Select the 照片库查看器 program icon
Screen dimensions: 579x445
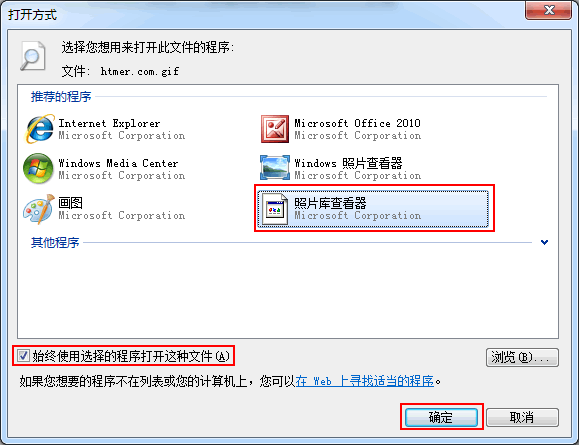click(275, 209)
